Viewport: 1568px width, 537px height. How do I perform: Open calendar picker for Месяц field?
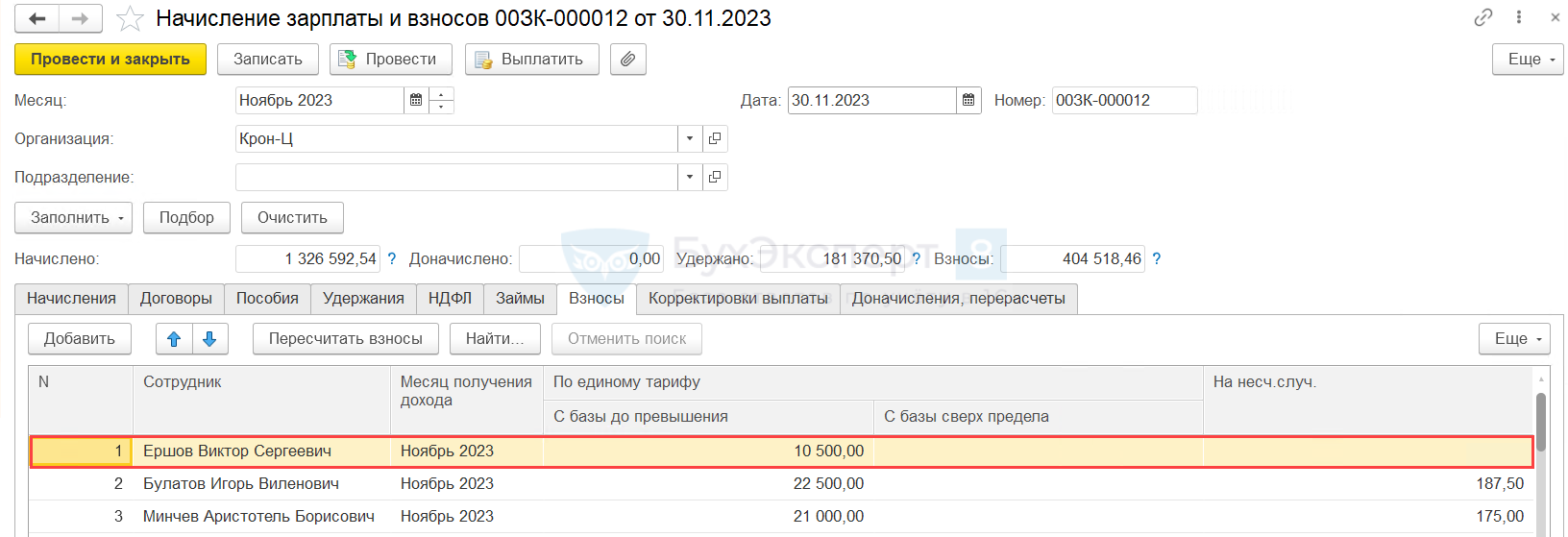pos(416,100)
